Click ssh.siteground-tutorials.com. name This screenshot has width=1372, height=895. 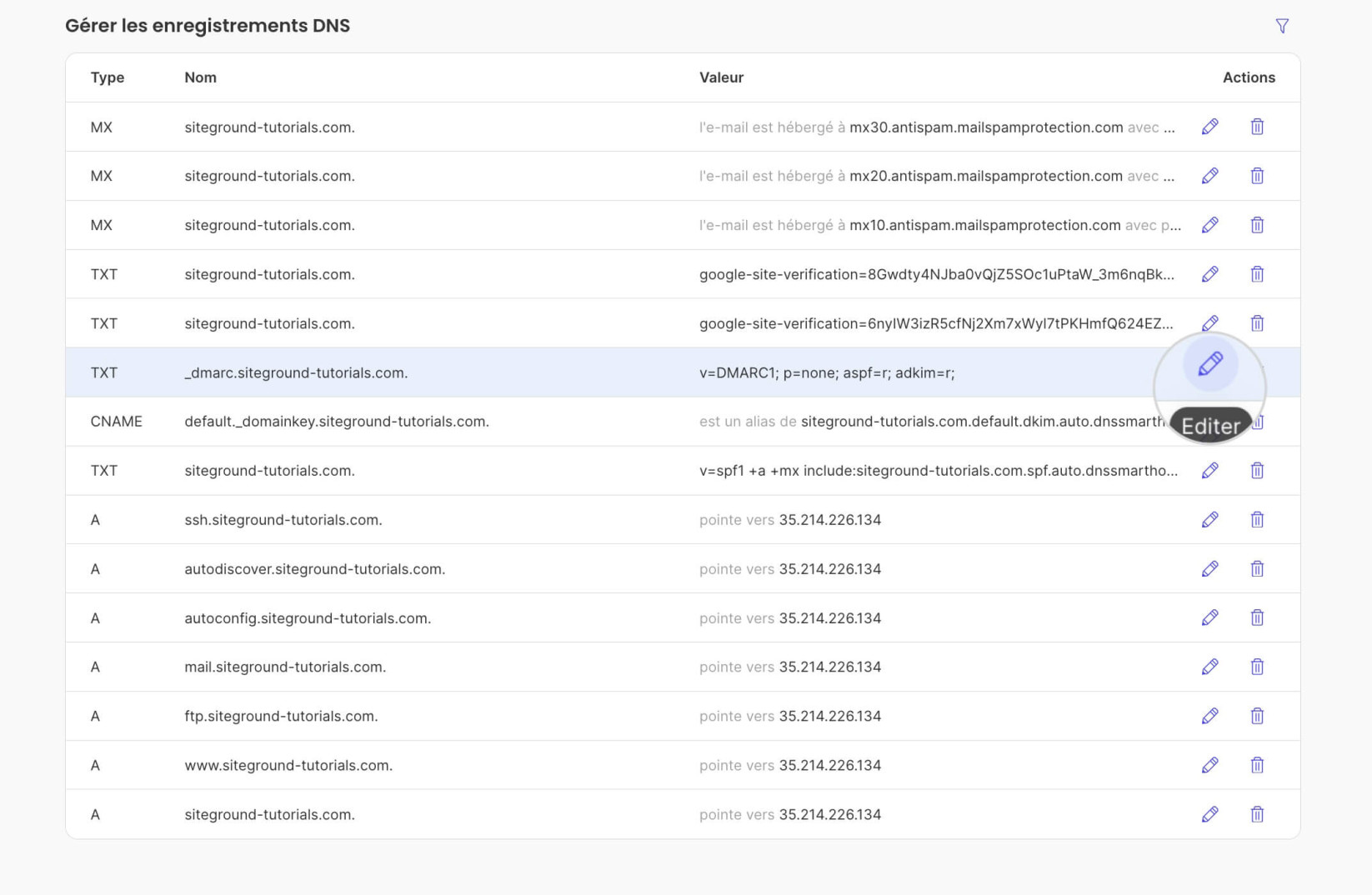pos(283,520)
